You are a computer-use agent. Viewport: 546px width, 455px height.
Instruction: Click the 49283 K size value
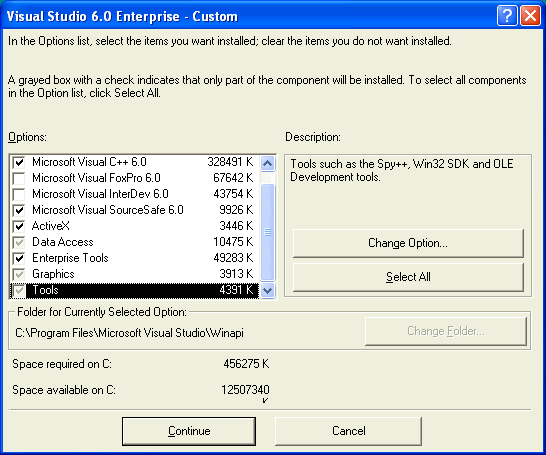(233, 258)
